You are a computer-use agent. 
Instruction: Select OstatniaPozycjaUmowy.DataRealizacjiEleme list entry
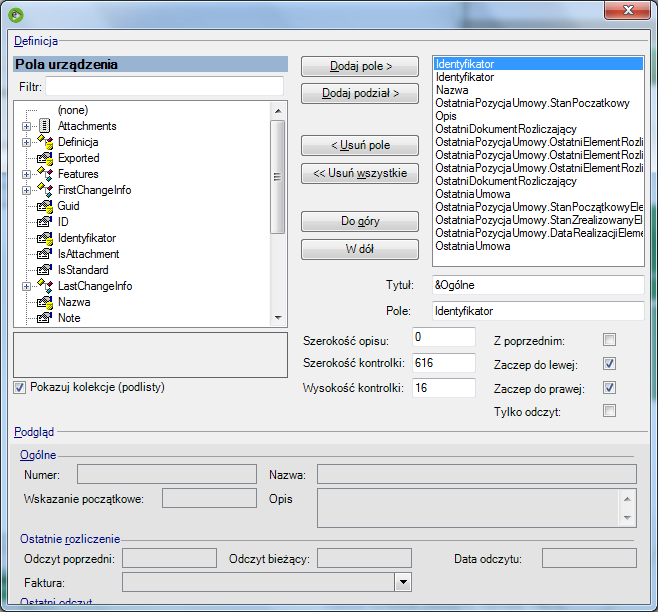tap(539, 233)
